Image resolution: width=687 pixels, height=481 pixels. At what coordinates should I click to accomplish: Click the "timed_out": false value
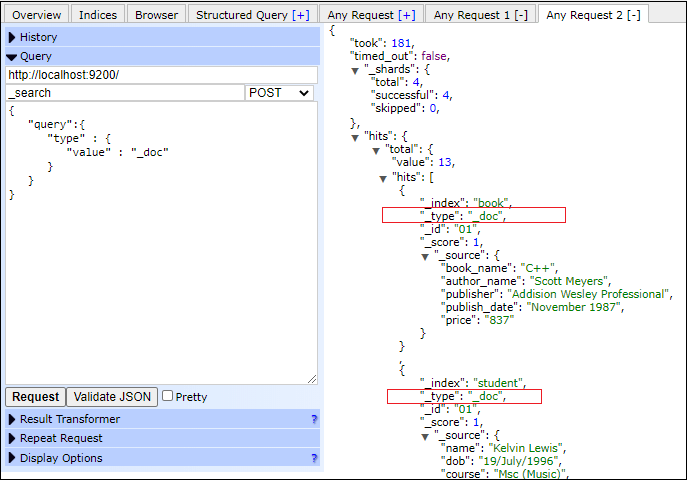(x=434, y=56)
